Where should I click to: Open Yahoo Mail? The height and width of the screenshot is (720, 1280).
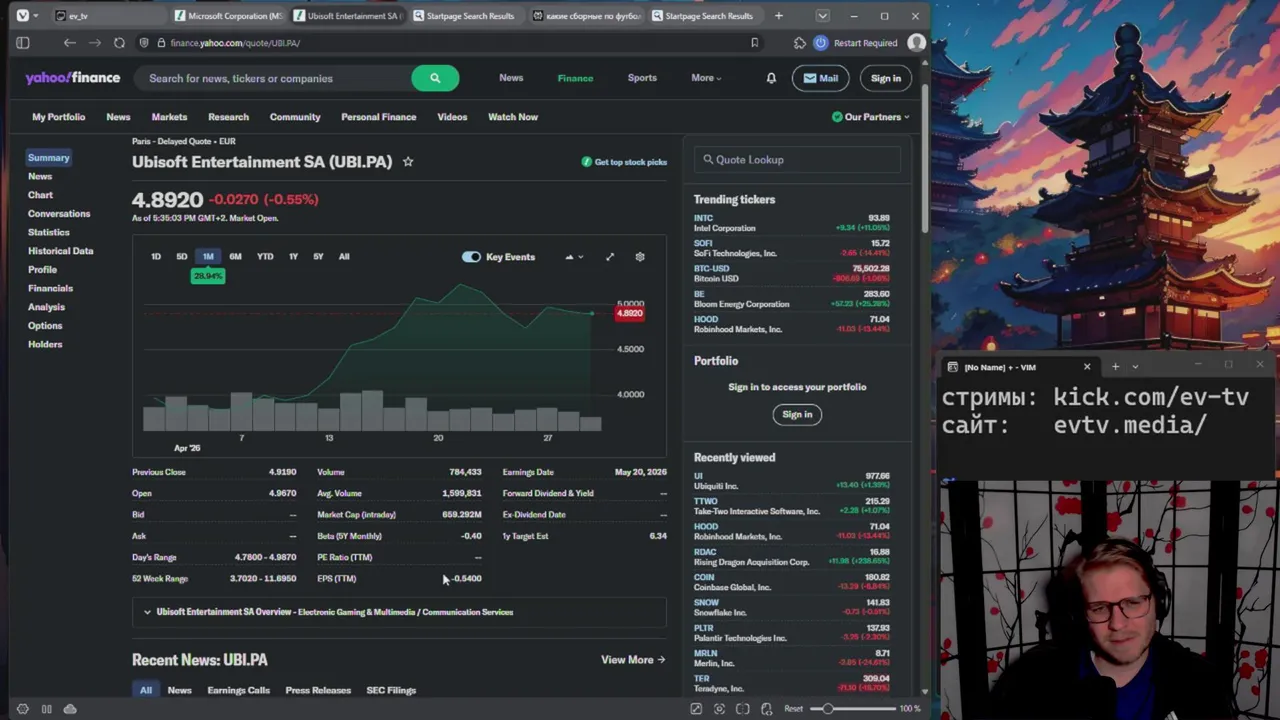(820, 78)
